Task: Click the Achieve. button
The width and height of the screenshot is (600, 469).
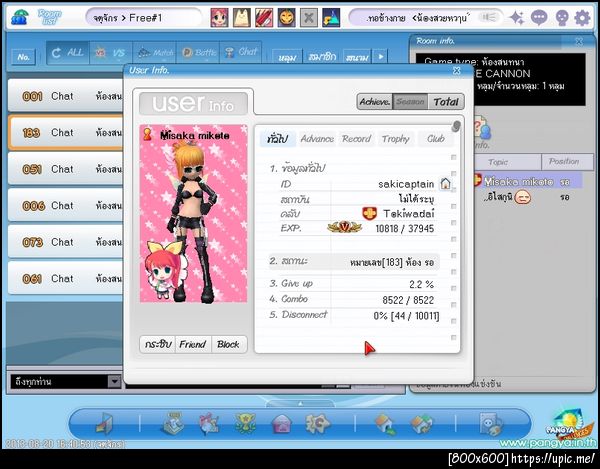Action: point(375,102)
